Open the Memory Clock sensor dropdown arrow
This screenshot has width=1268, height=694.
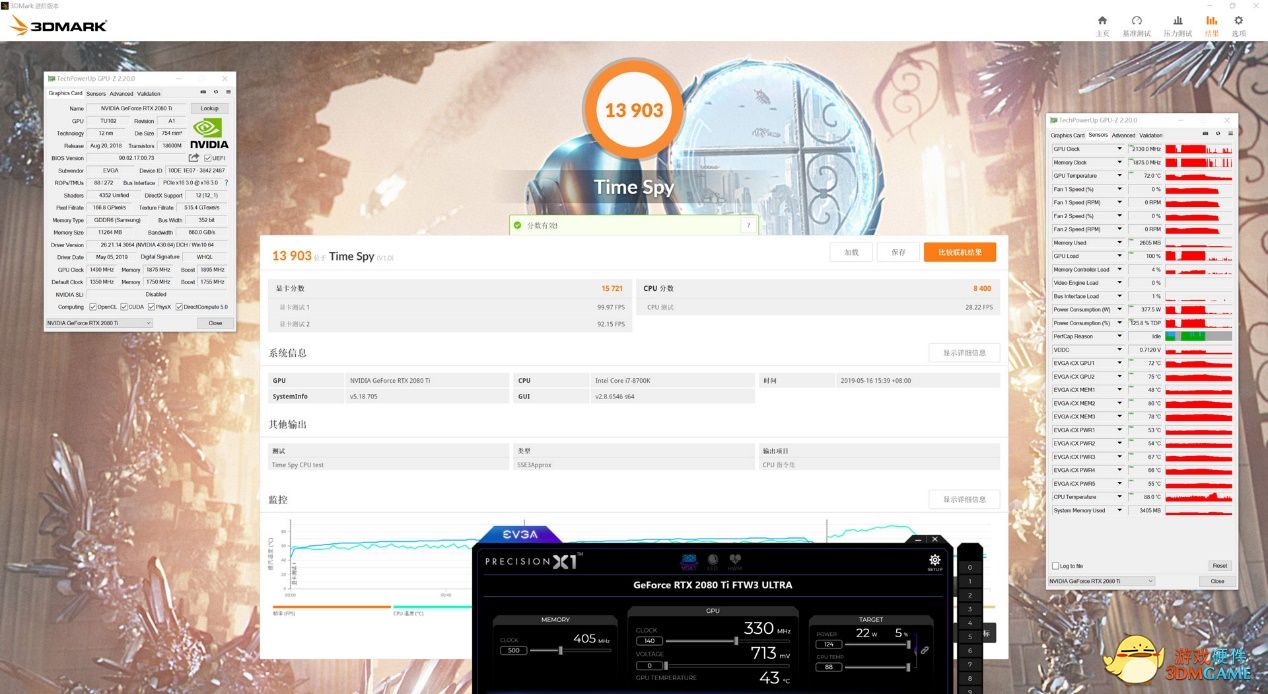[1119, 162]
